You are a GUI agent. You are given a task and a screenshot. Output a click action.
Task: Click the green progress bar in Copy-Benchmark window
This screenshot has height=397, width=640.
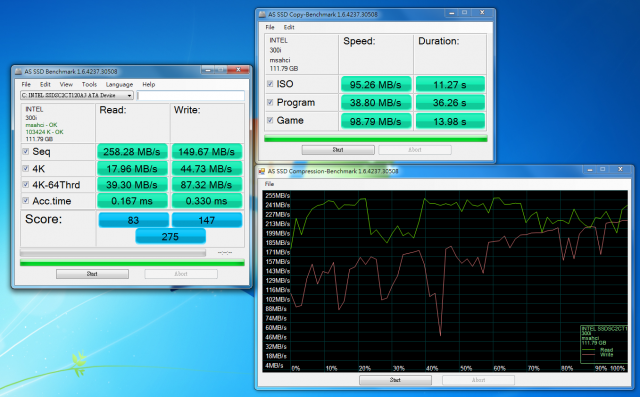[376, 139]
